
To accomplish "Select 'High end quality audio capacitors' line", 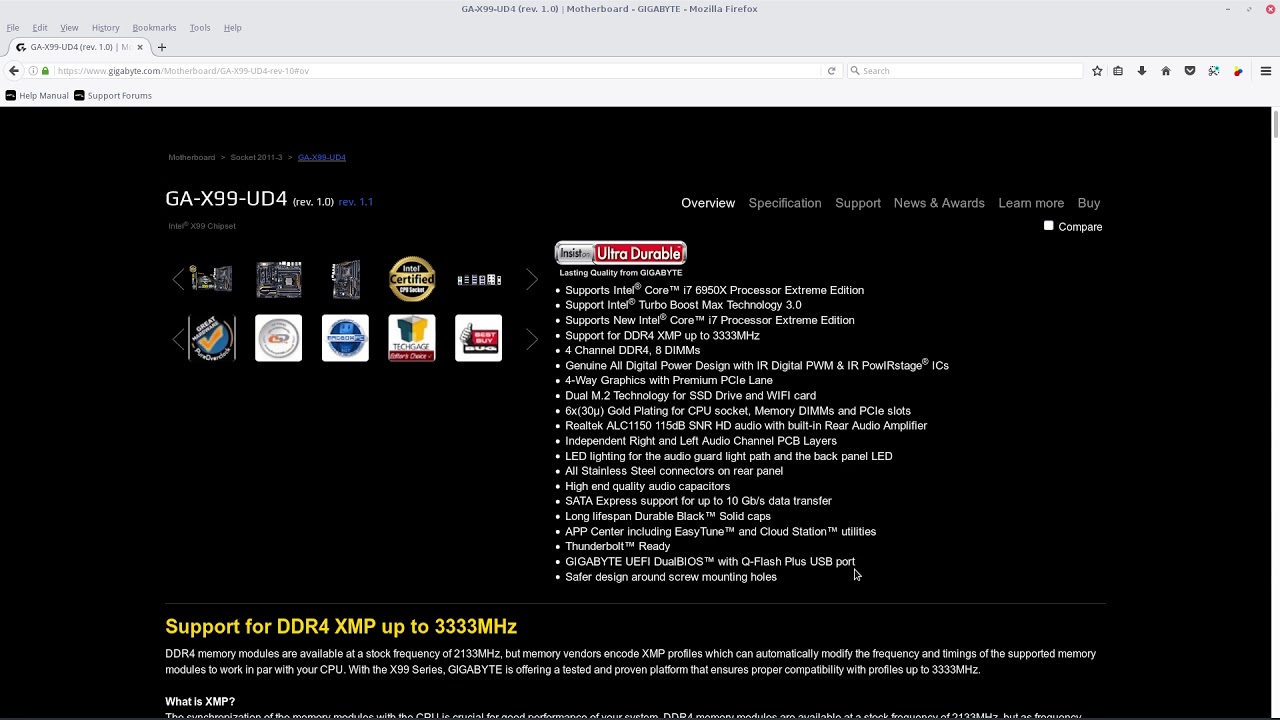I will (x=648, y=486).
